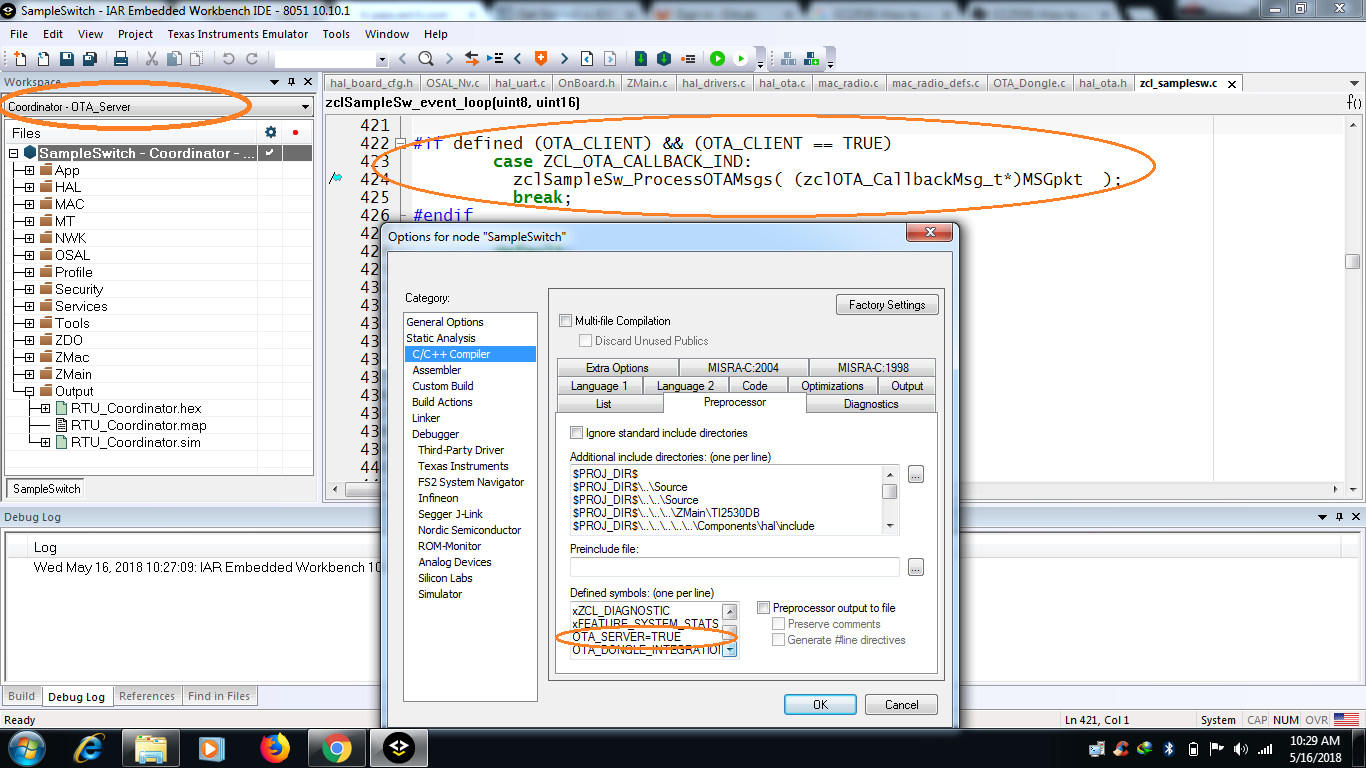The width and height of the screenshot is (1366, 768).
Task: Select Texas Instruments in the Category list
Action: (463, 466)
